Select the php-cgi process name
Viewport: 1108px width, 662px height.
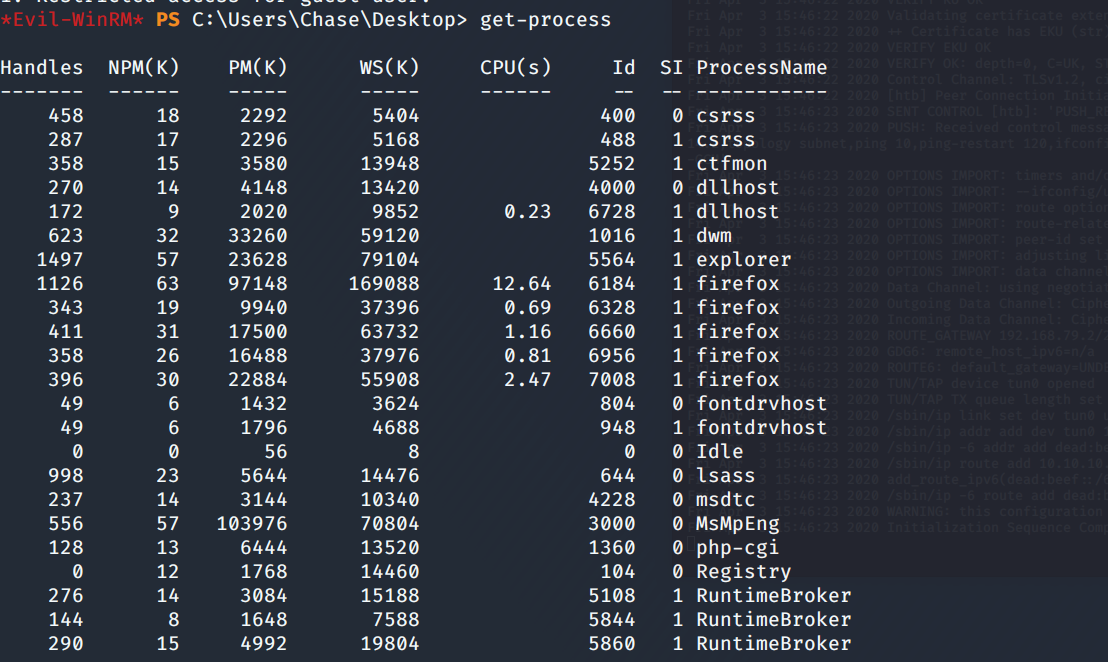coord(738,548)
